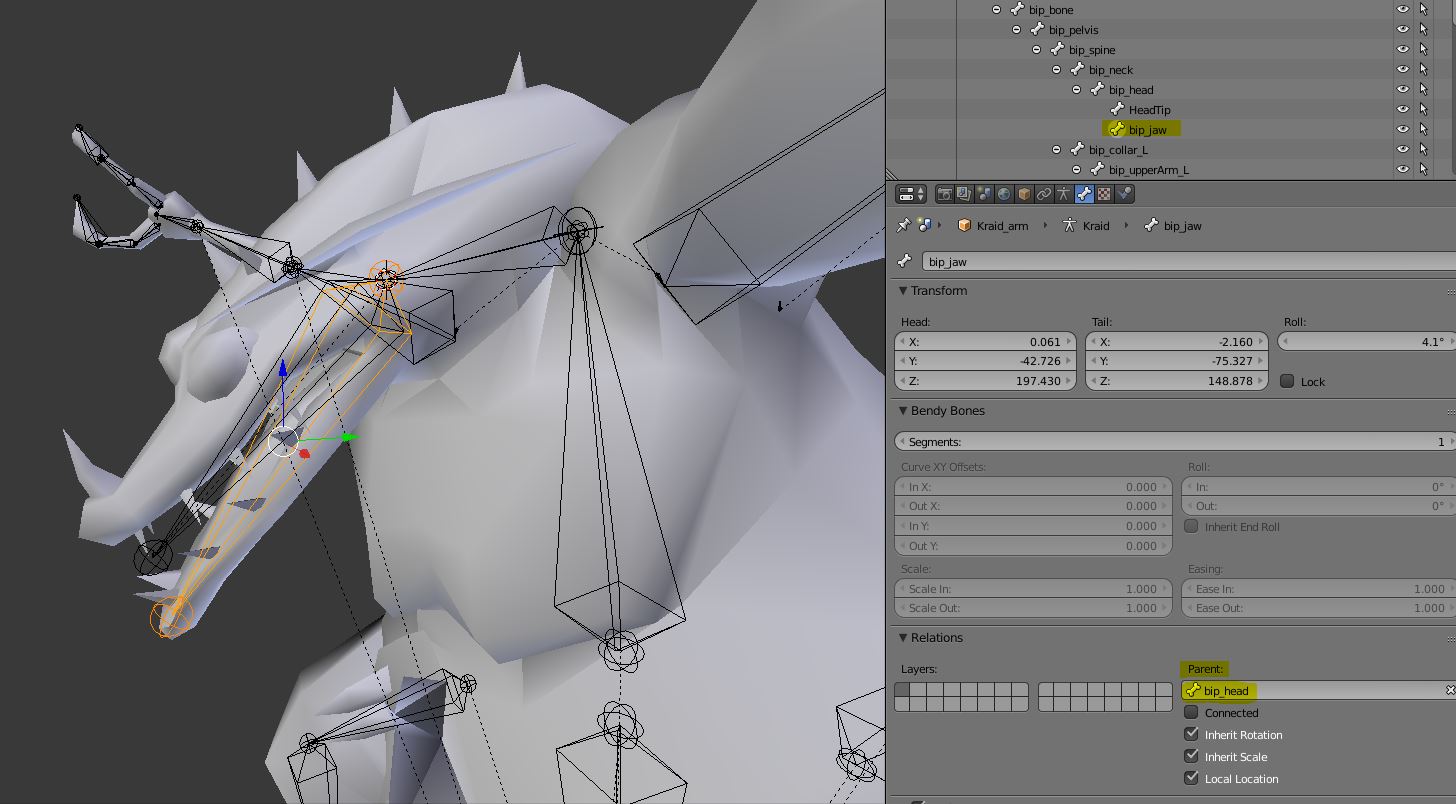Screen dimensions: 1456x804
Task: Hide the bip_spine bone with its eye icon
Action: point(1403,50)
